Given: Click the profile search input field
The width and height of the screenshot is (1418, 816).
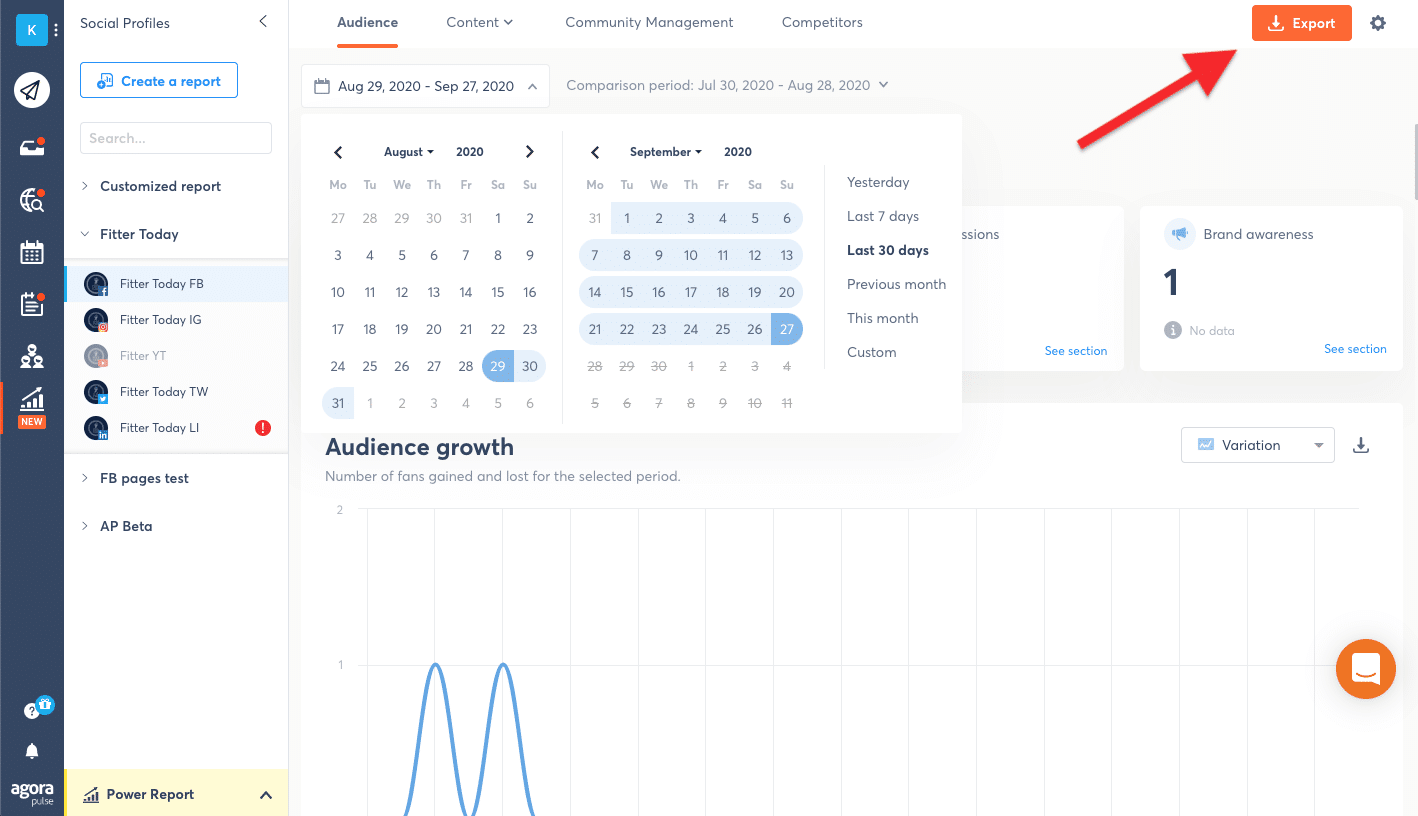Looking at the screenshot, I should 176,138.
